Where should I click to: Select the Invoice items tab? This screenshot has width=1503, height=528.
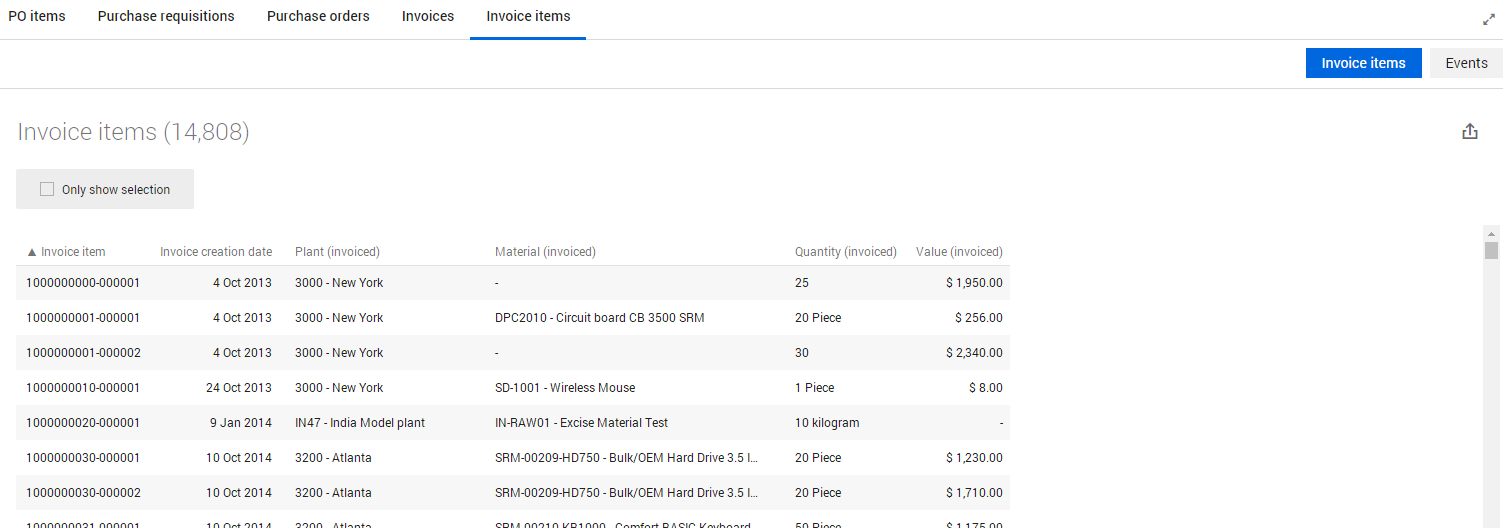528,16
